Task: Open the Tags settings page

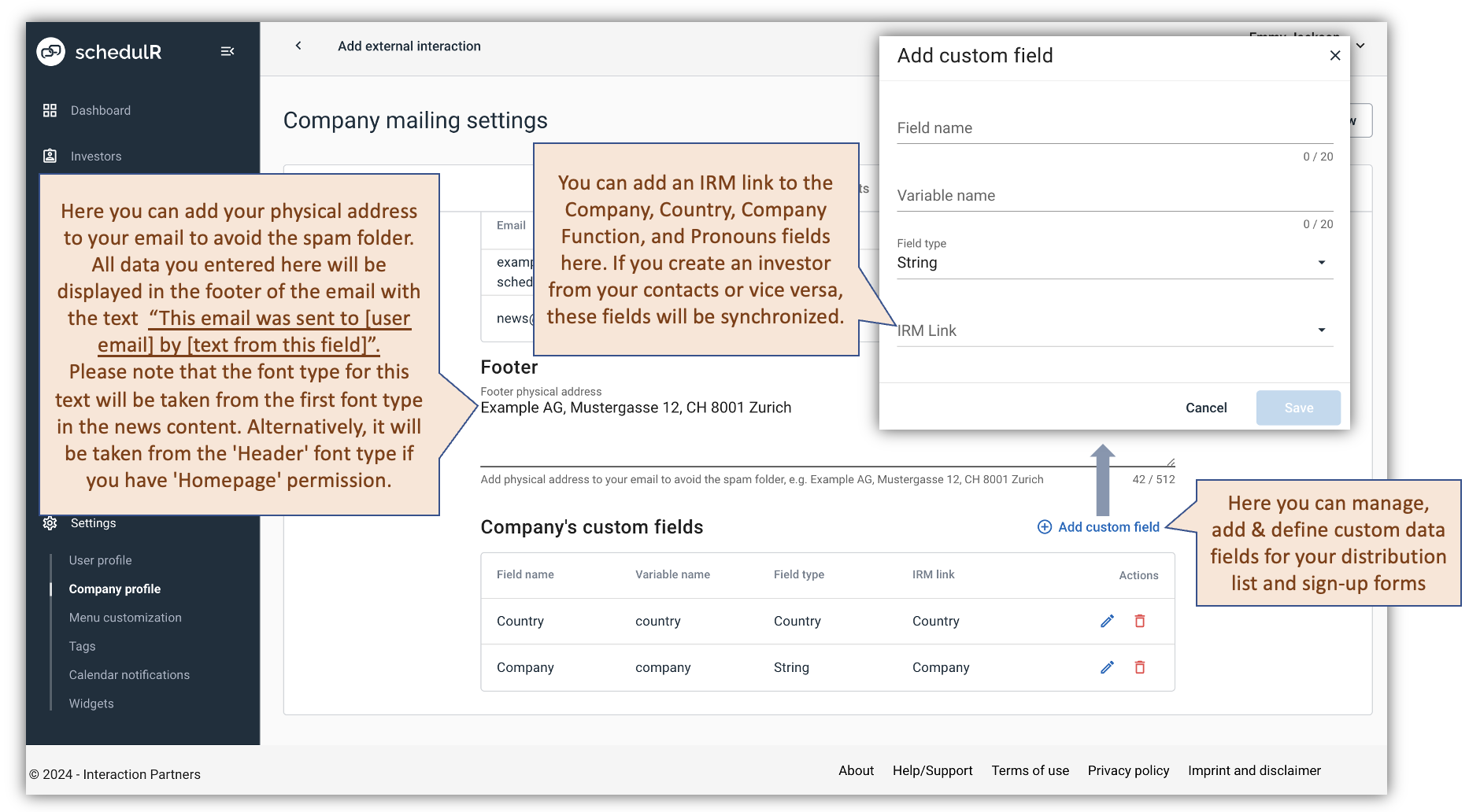Action: tap(82, 645)
